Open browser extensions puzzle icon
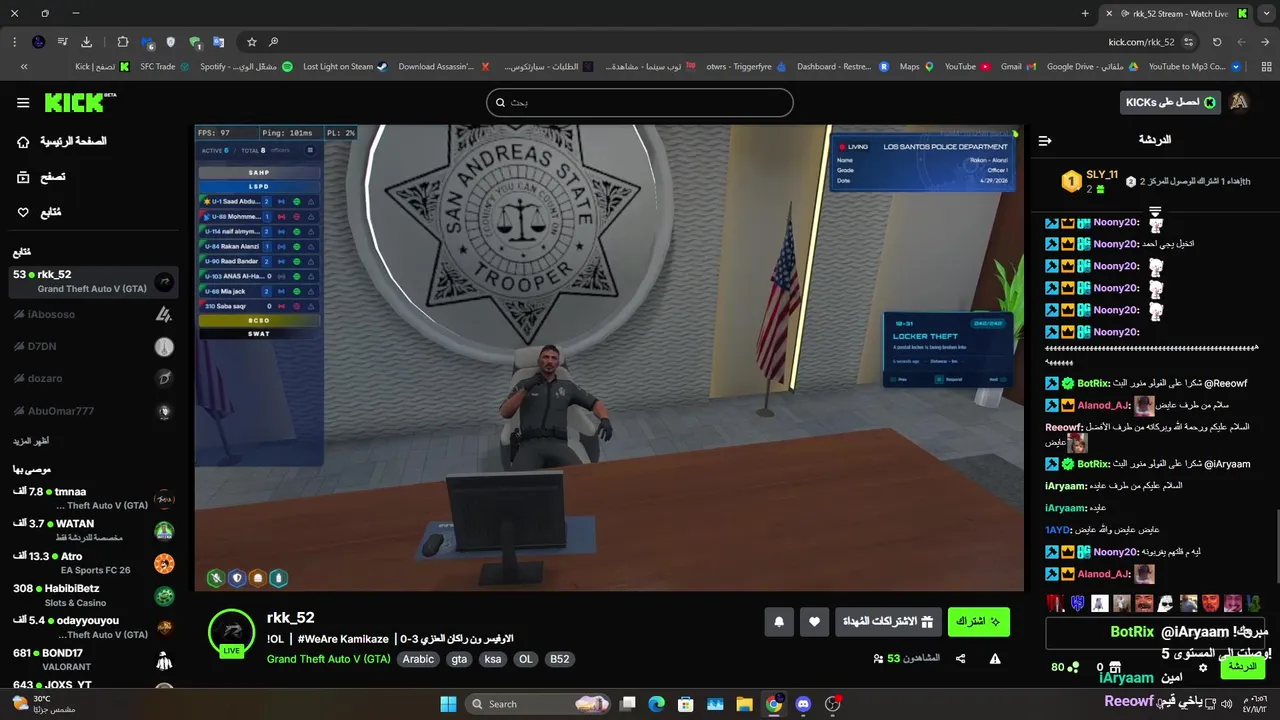The height and width of the screenshot is (720, 1280). [123, 42]
